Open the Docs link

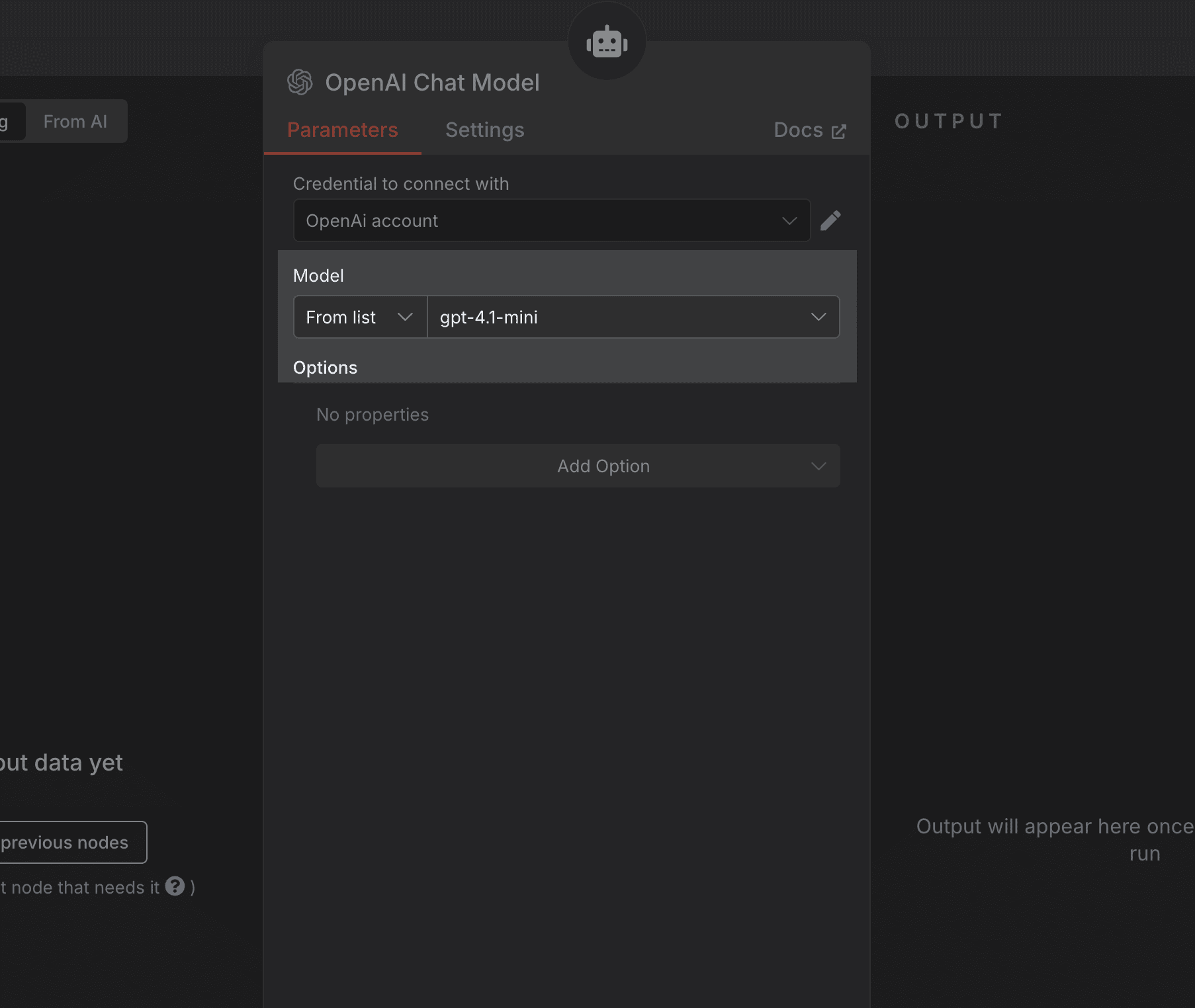[x=799, y=130]
